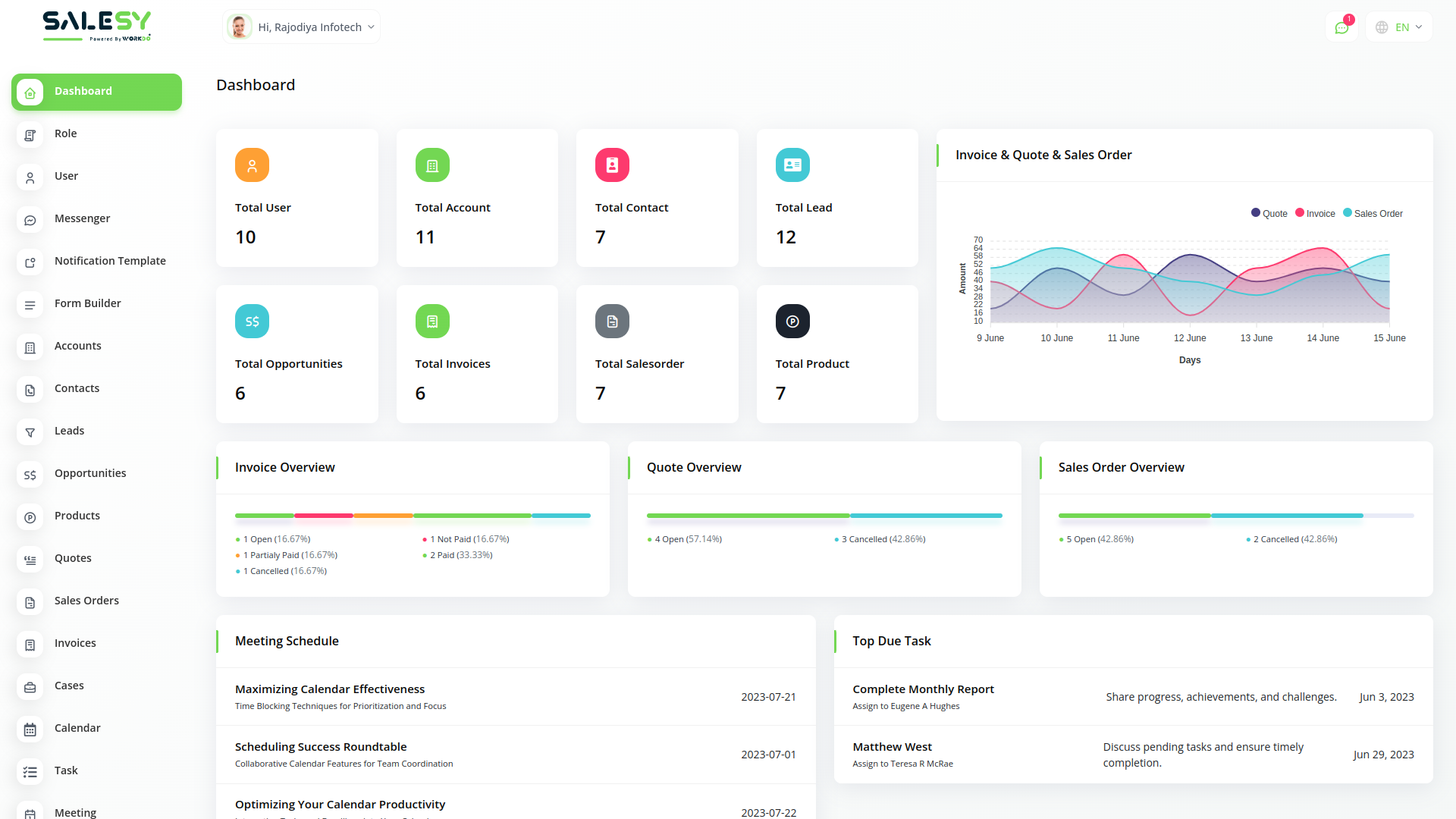Open the chat messages notification icon
1456x819 pixels.
point(1341,28)
